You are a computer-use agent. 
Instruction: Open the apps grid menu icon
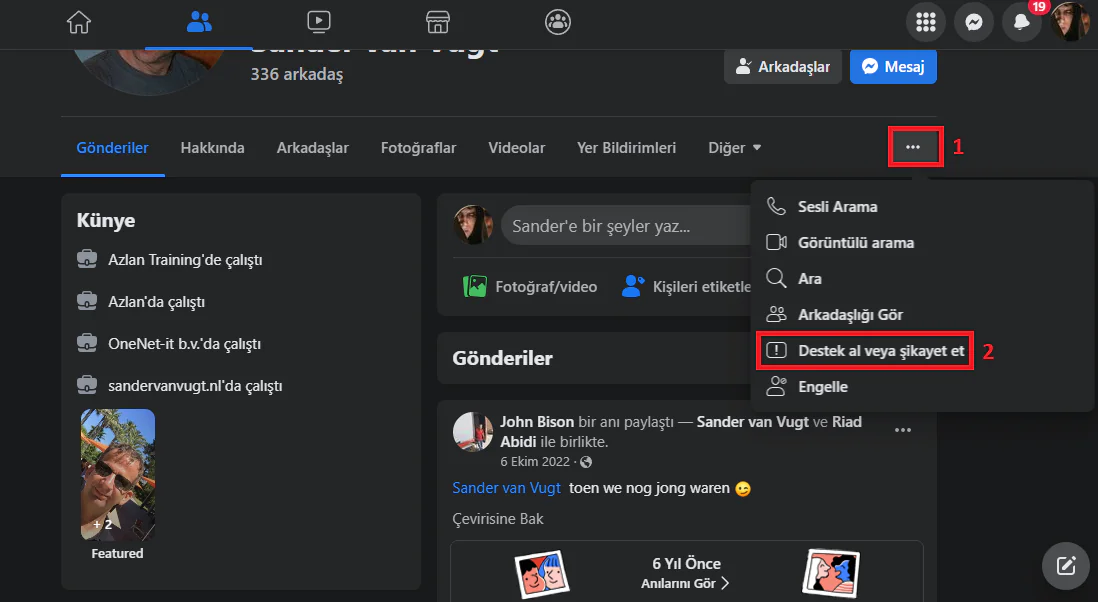[x=925, y=21]
